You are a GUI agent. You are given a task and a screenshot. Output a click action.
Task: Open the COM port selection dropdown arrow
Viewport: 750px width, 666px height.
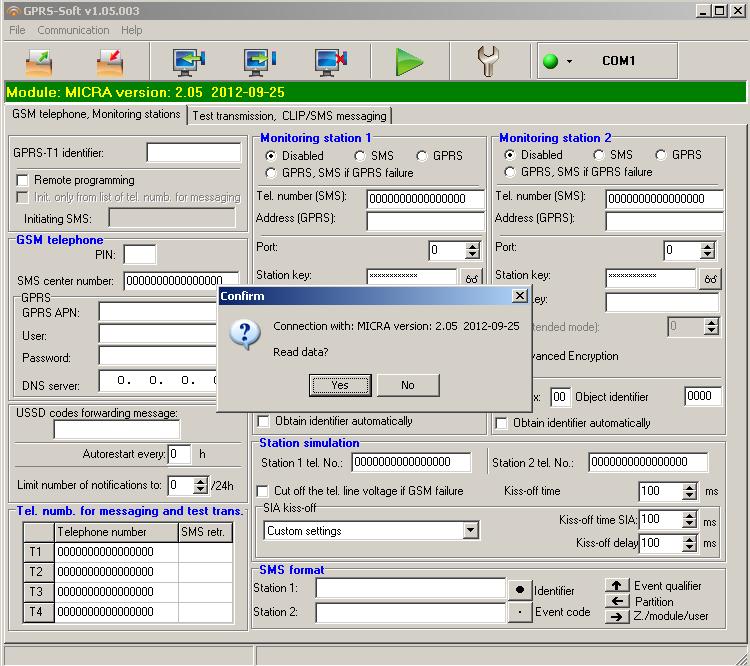[x=569, y=61]
